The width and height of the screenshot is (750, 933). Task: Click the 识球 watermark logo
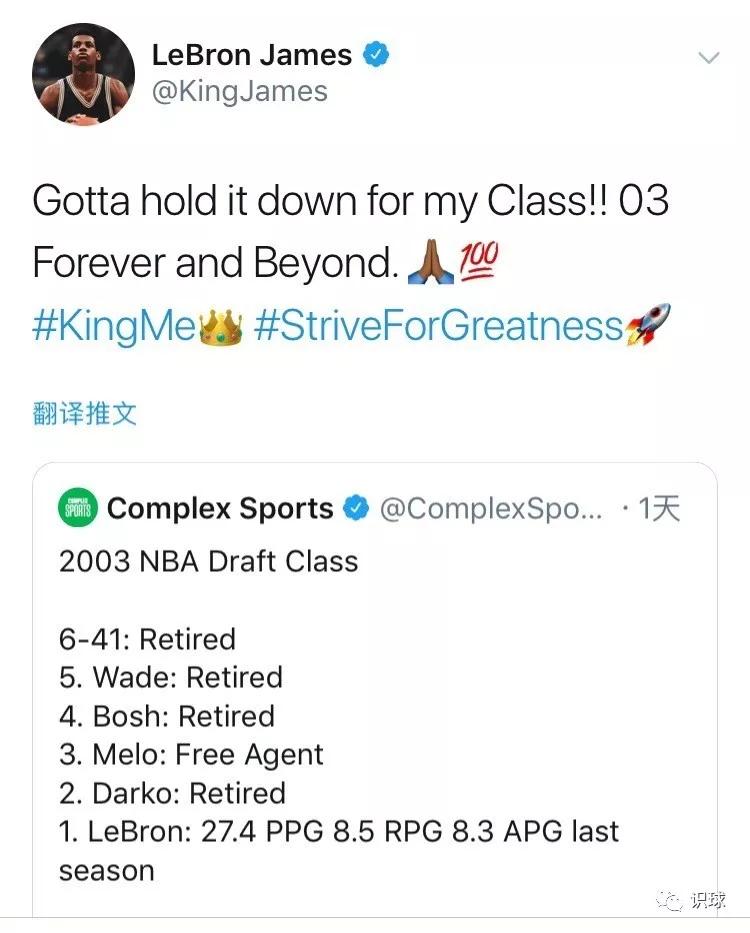tap(691, 900)
